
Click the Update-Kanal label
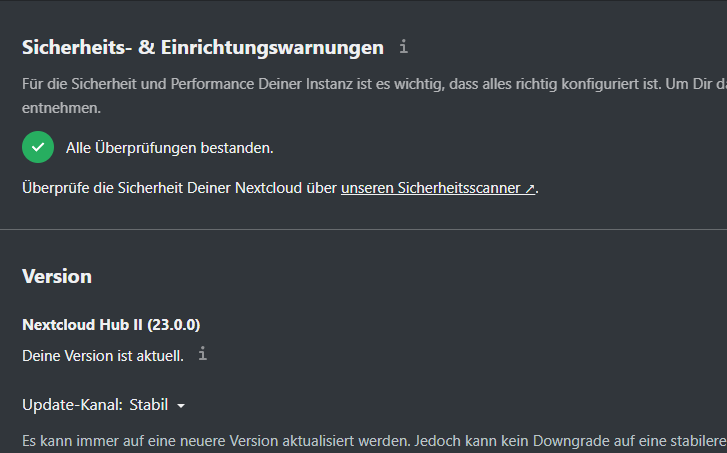point(72,405)
